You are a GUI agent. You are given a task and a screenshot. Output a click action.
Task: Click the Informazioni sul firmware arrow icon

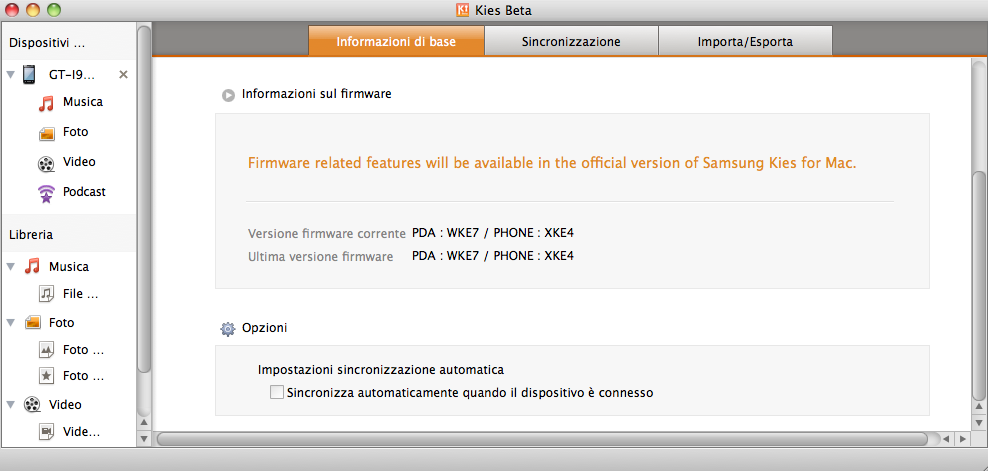pyautogui.click(x=228, y=95)
